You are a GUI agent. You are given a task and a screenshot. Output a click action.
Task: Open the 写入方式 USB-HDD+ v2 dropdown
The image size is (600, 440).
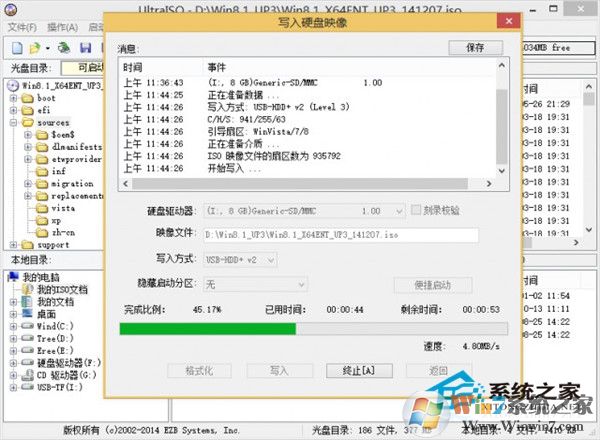271,260
